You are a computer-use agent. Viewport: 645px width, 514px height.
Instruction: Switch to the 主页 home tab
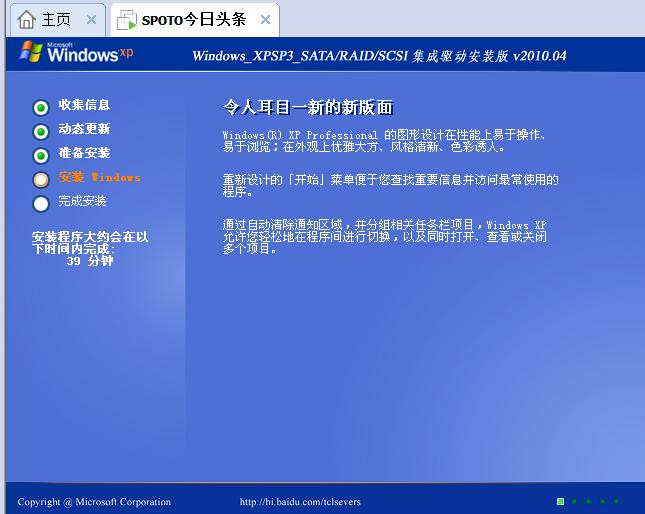tap(57, 20)
